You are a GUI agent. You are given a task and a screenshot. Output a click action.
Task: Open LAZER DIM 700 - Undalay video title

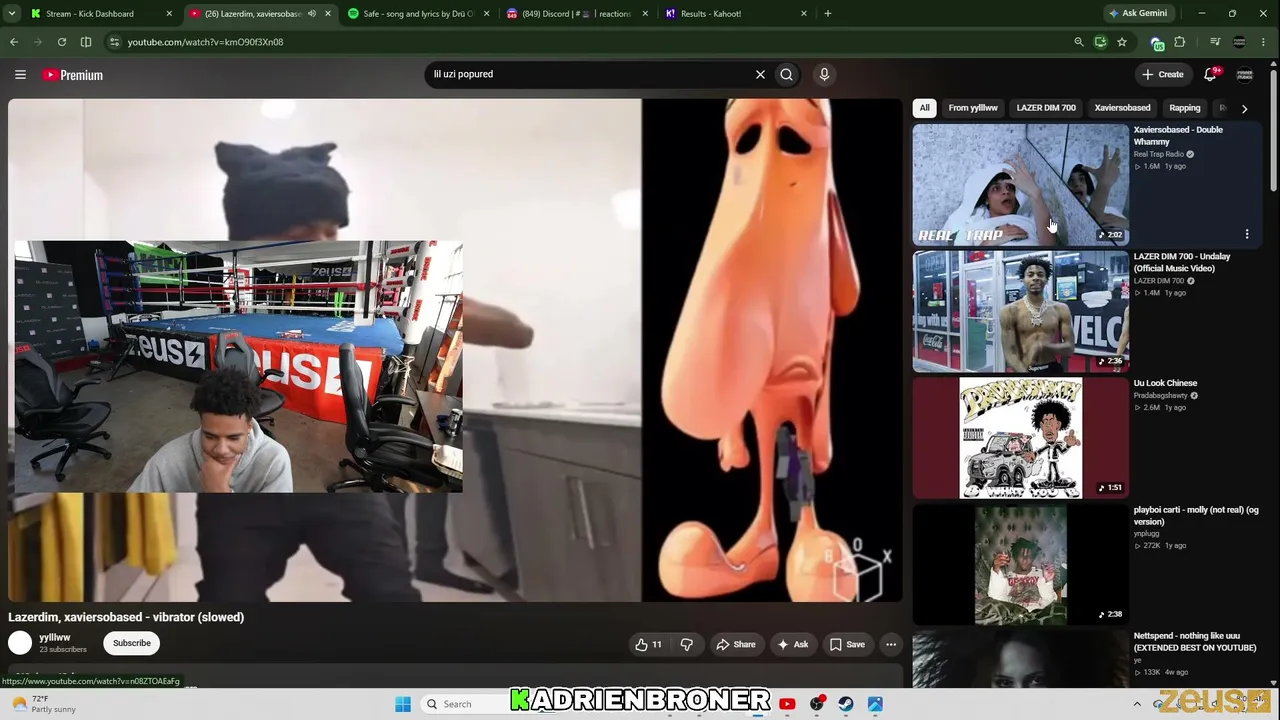(1182, 262)
